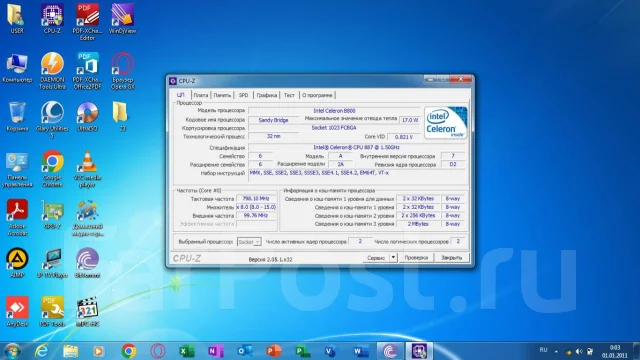
Task: Open Windows Explorer from taskbar
Action: [x=70, y=351]
